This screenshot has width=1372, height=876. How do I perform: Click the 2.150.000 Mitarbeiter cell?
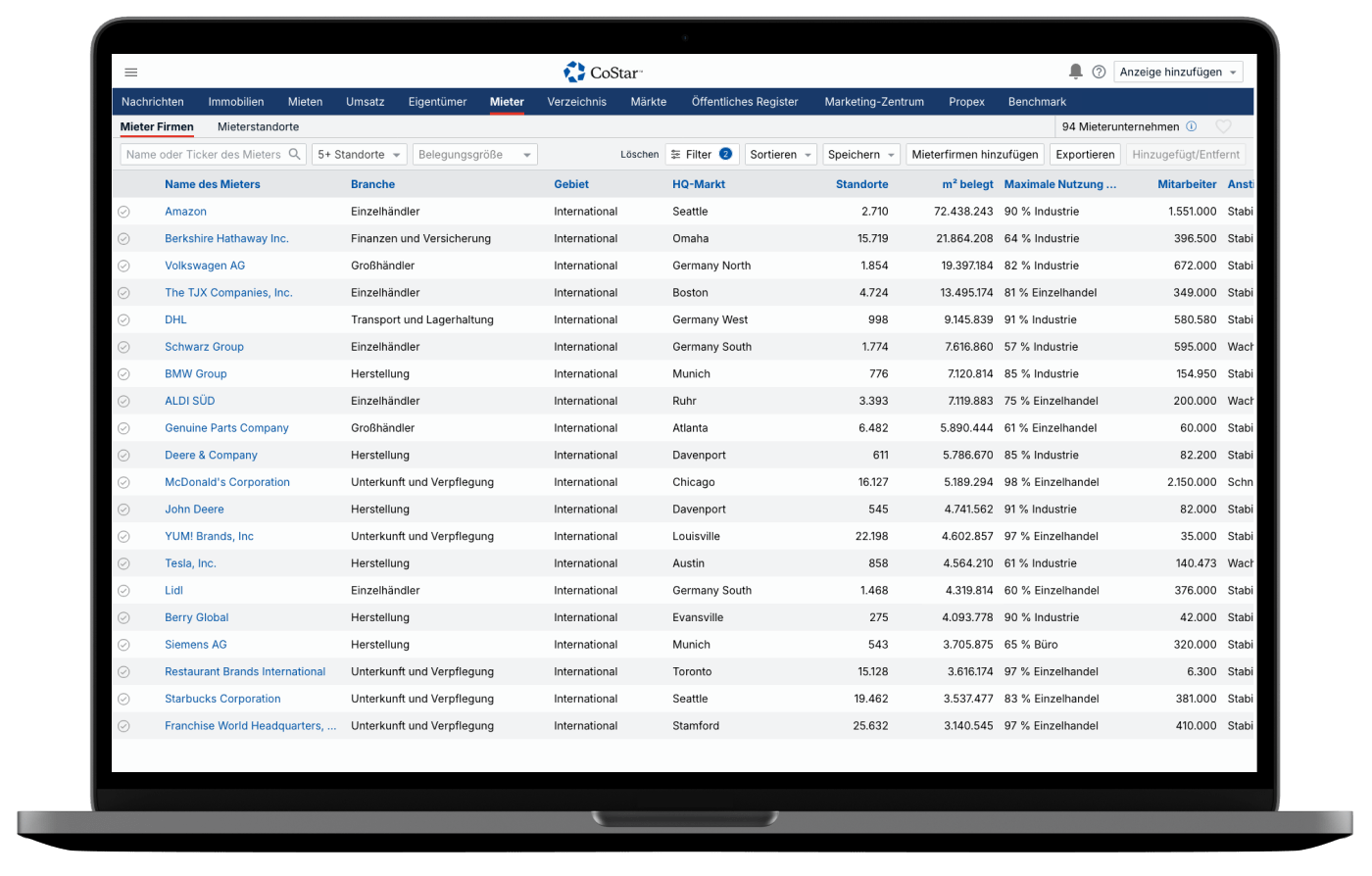tap(1192, 482)
